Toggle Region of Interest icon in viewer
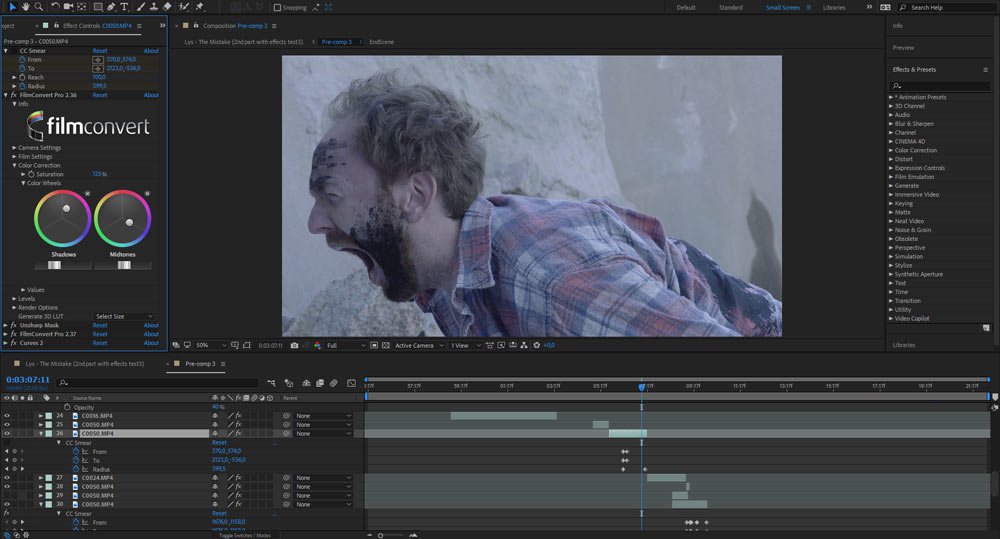 click(374, 345)
